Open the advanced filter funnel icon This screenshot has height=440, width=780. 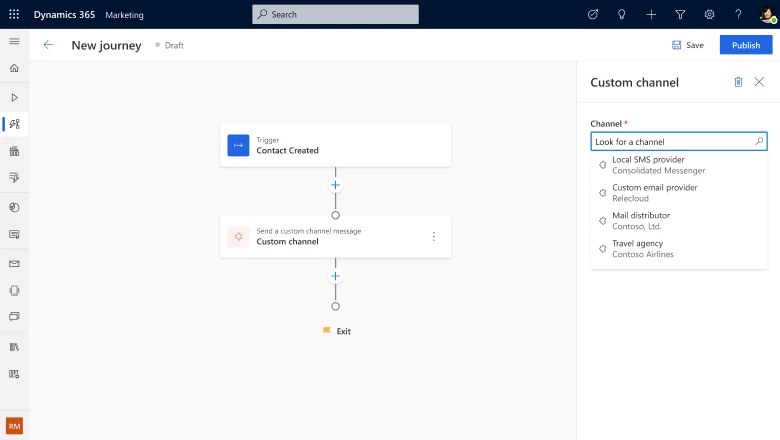(680, 14)
